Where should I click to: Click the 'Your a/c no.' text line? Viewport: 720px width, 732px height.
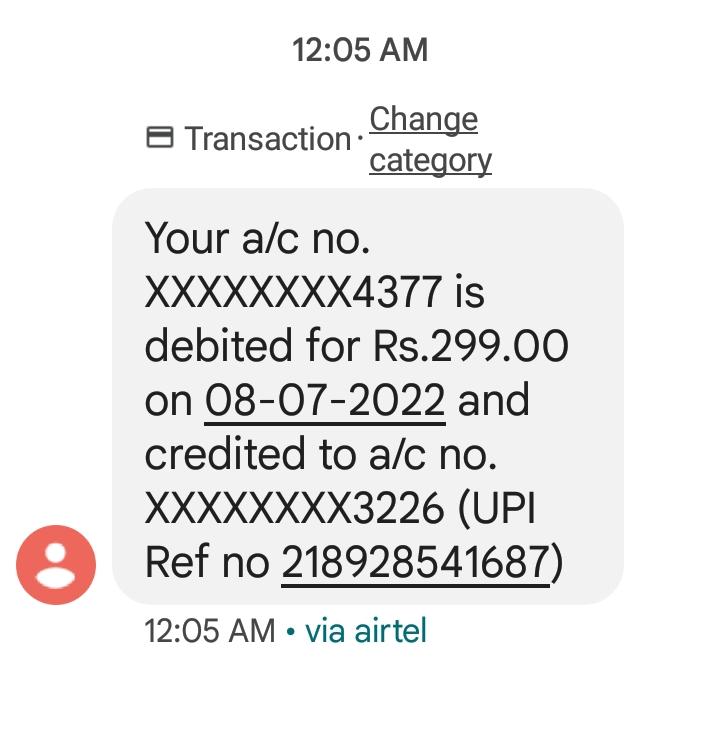(258, 239)
